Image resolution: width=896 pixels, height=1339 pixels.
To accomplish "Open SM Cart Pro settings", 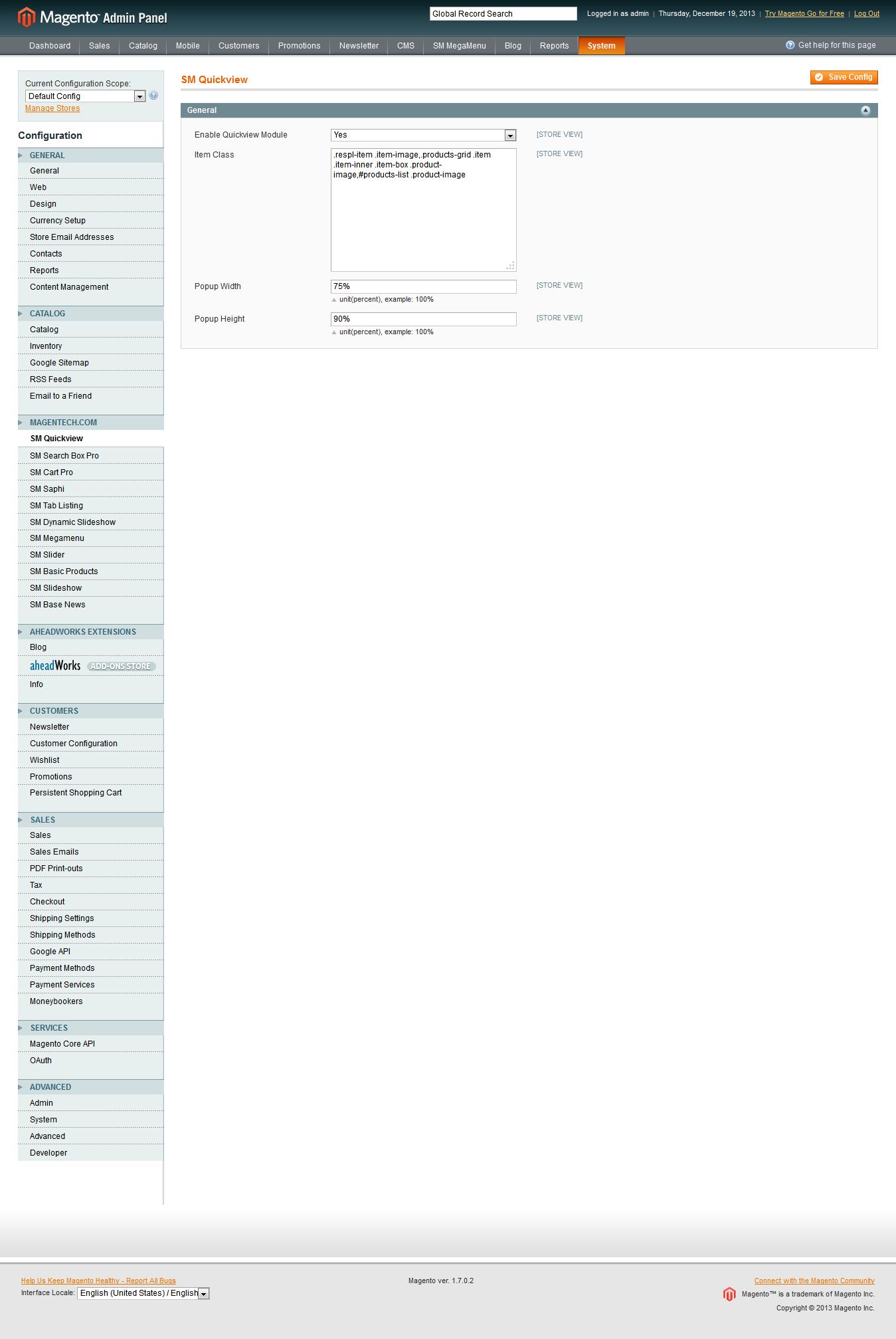I will click(90, 472).
